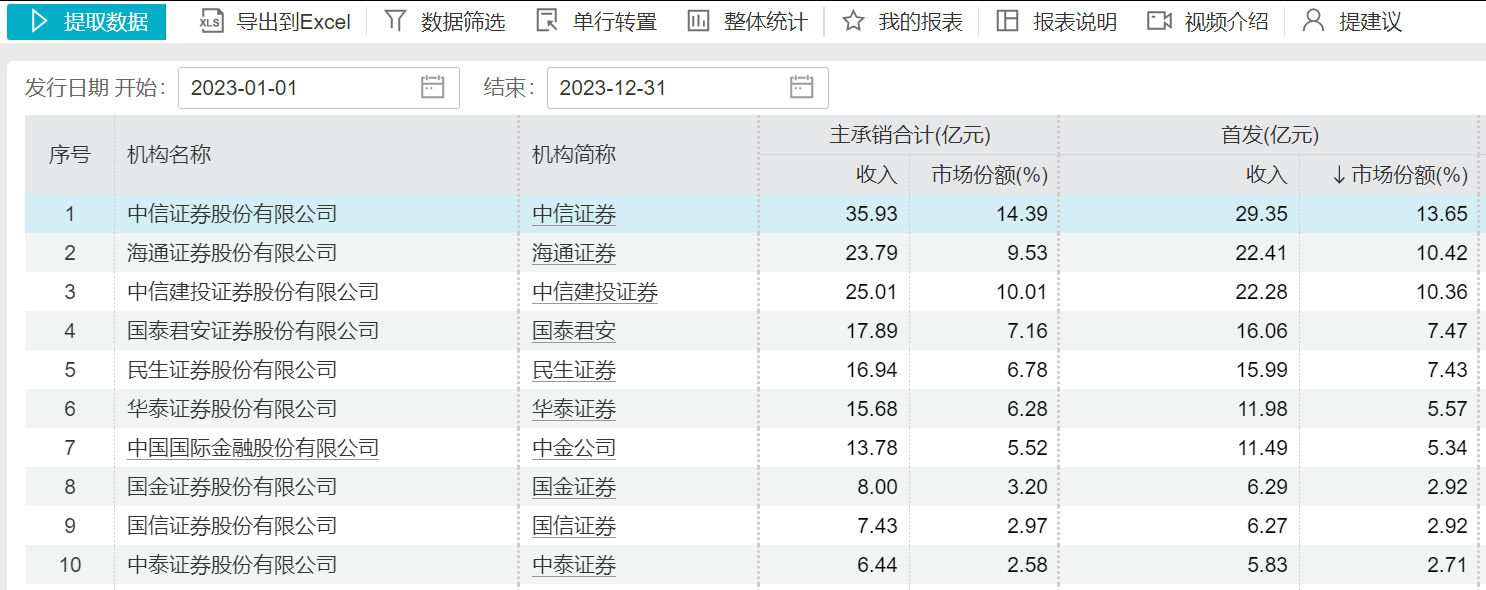
Task: Open the 华泰证券 link
Action: [574, 409]
